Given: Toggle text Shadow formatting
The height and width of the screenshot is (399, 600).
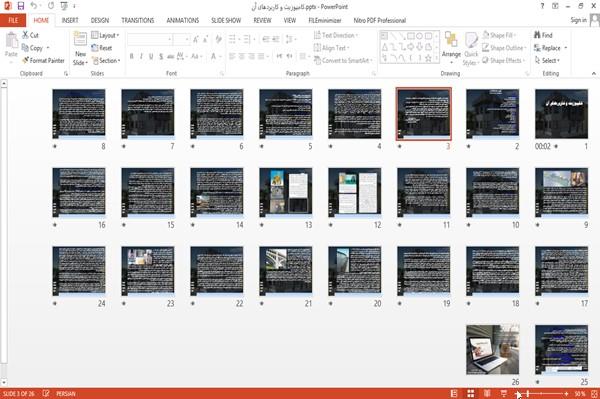Looking at the screenshot, I should (x=161, y=57).
